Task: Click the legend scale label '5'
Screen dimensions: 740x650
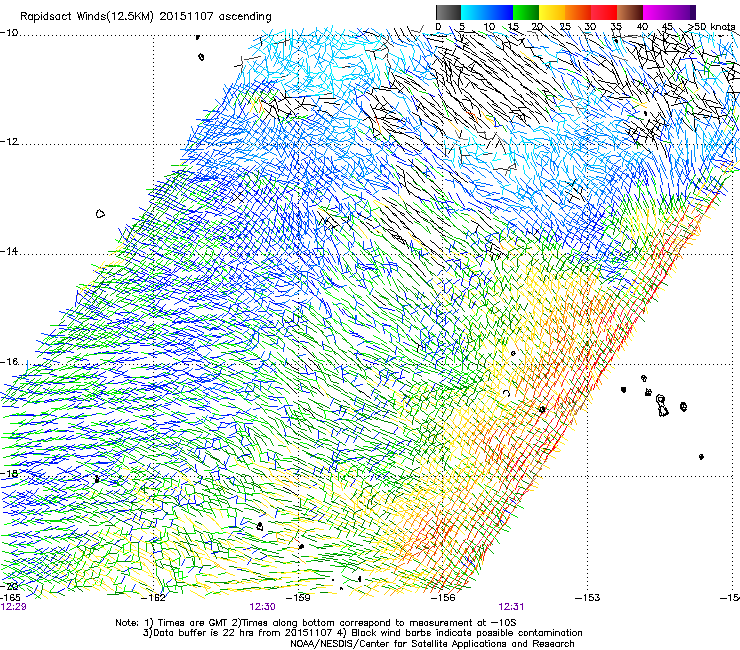Action: point(462,26)
